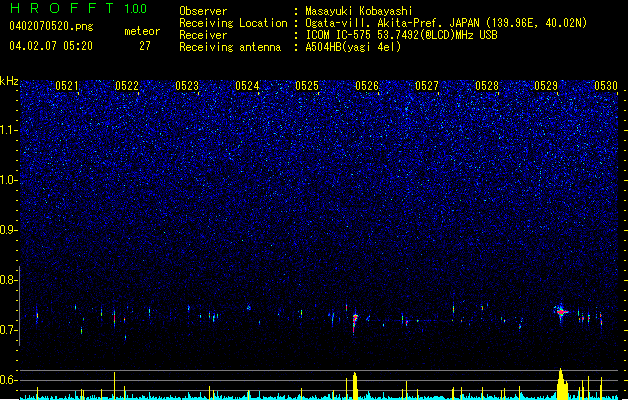Click the 0527 time marker
The height and width of the screenshot is (400, 629).
(x=427, y=86)
